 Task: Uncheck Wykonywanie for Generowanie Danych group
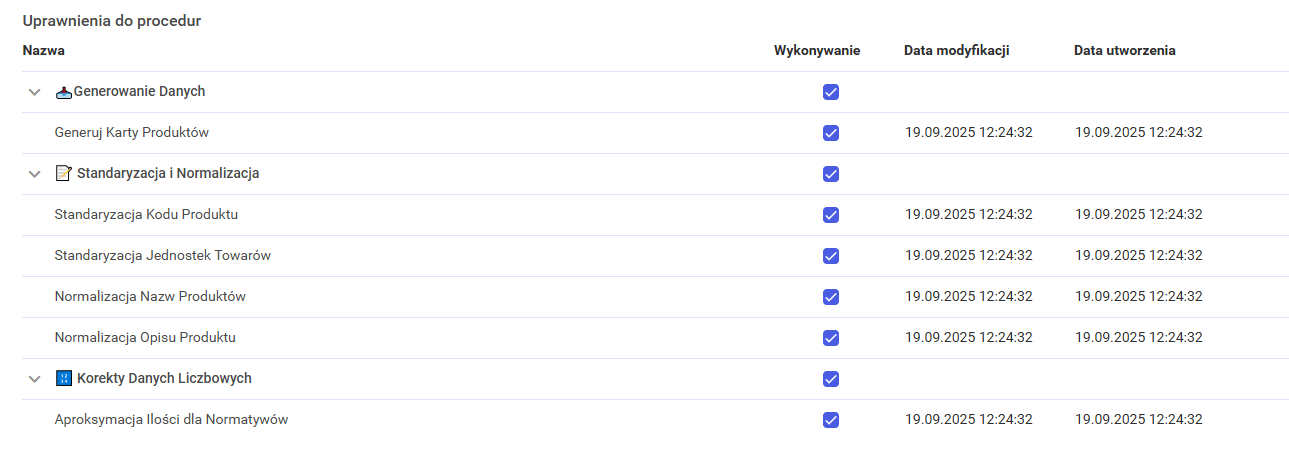[x=830, y=92]
